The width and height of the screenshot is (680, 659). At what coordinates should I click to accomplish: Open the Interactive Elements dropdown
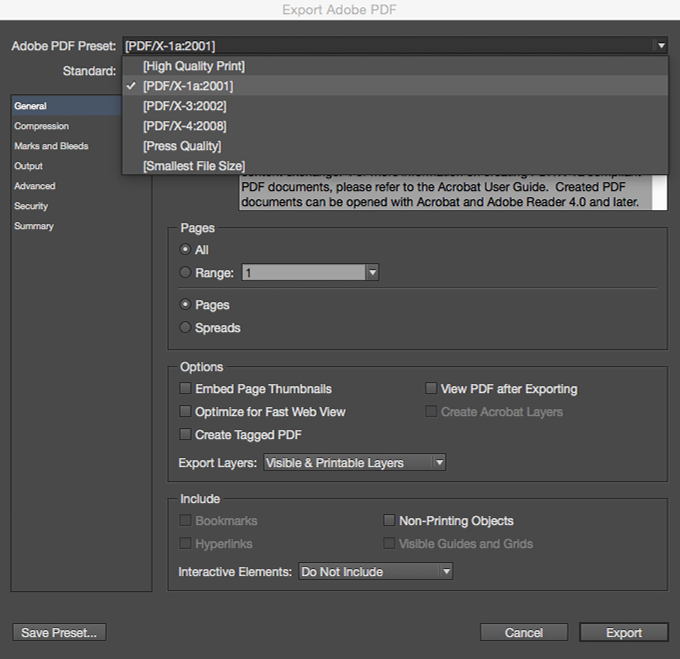coord(376,571)
